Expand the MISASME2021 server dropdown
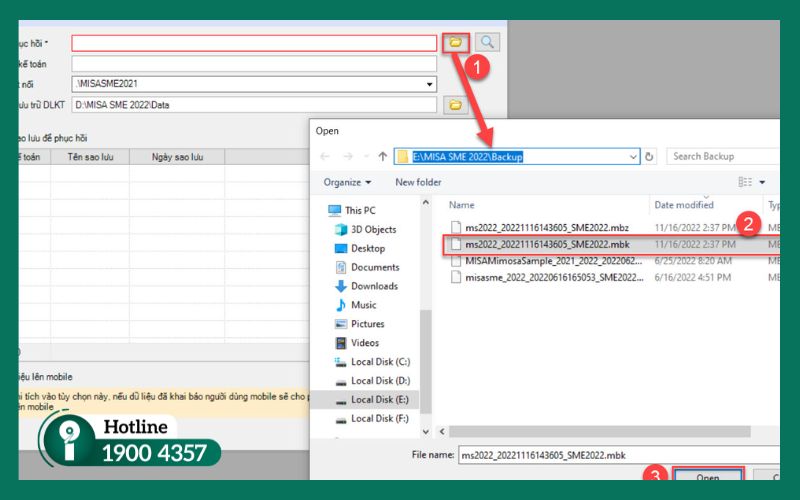Screen dimensions: 800x500 click(x=430, y=84)
